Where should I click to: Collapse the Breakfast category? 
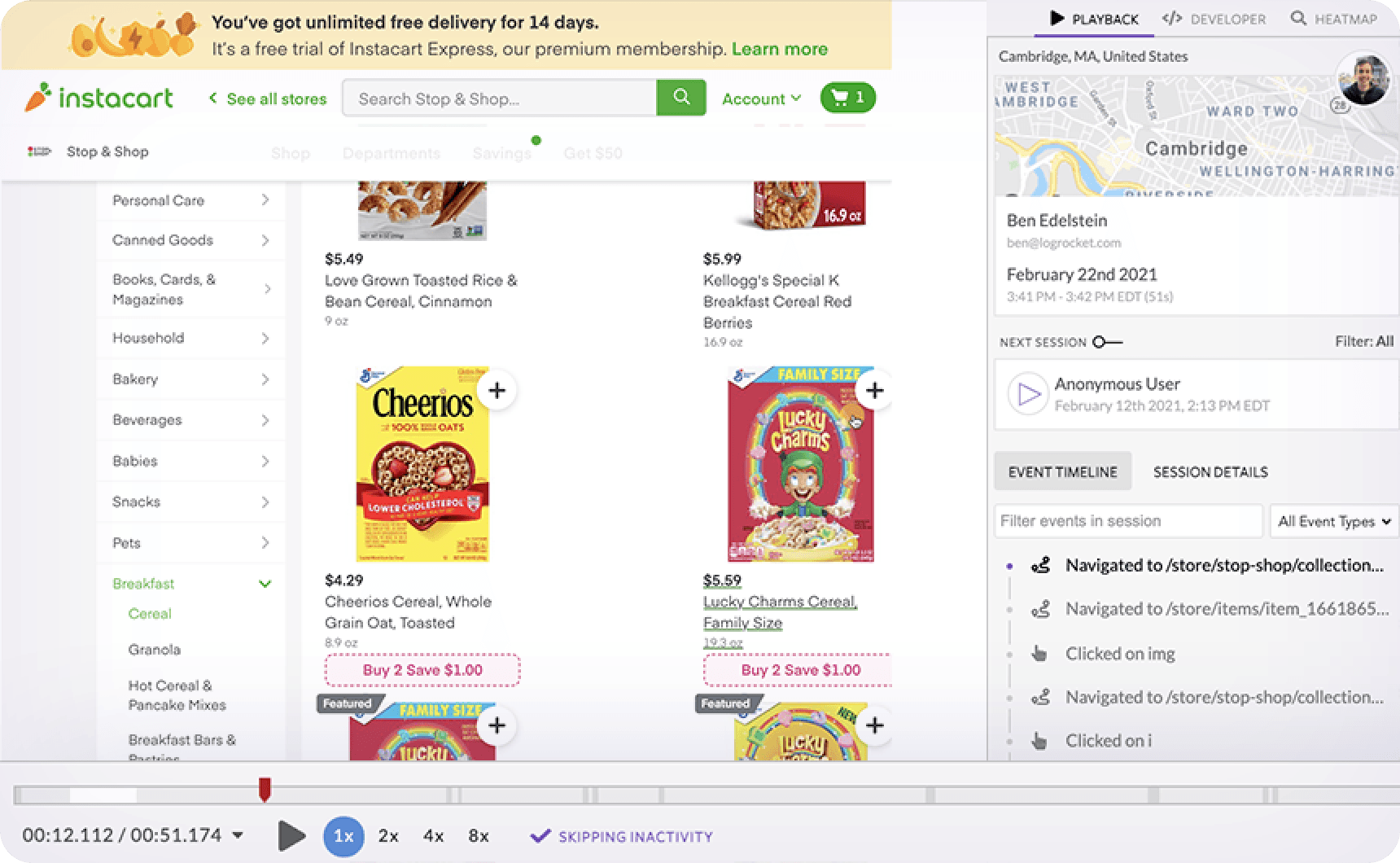(190, 584)
